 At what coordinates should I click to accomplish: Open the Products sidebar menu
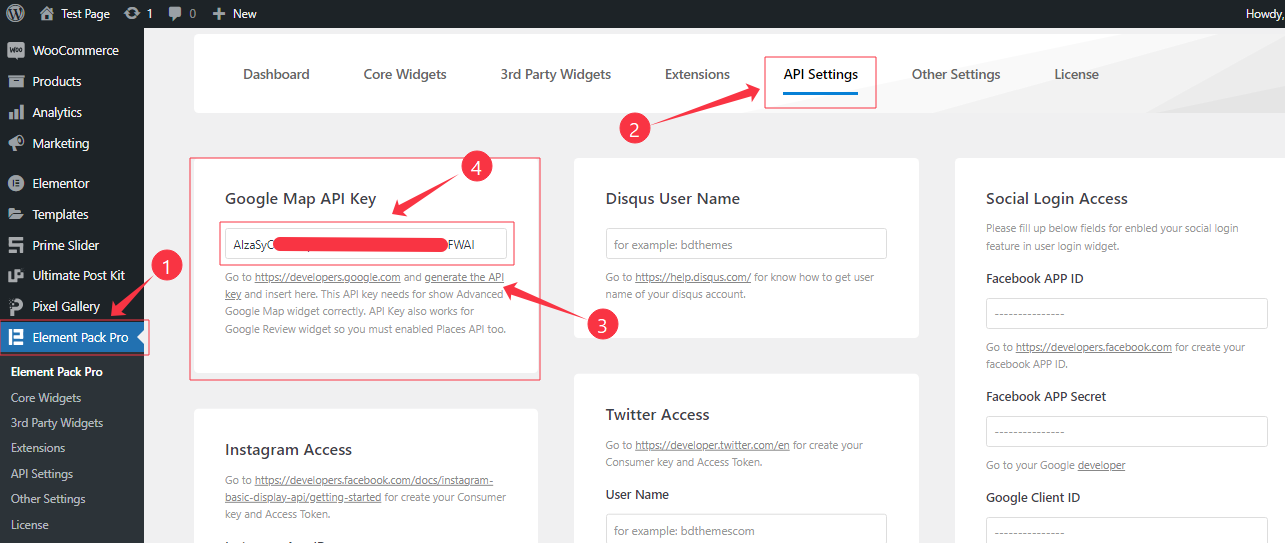point(56,81)
